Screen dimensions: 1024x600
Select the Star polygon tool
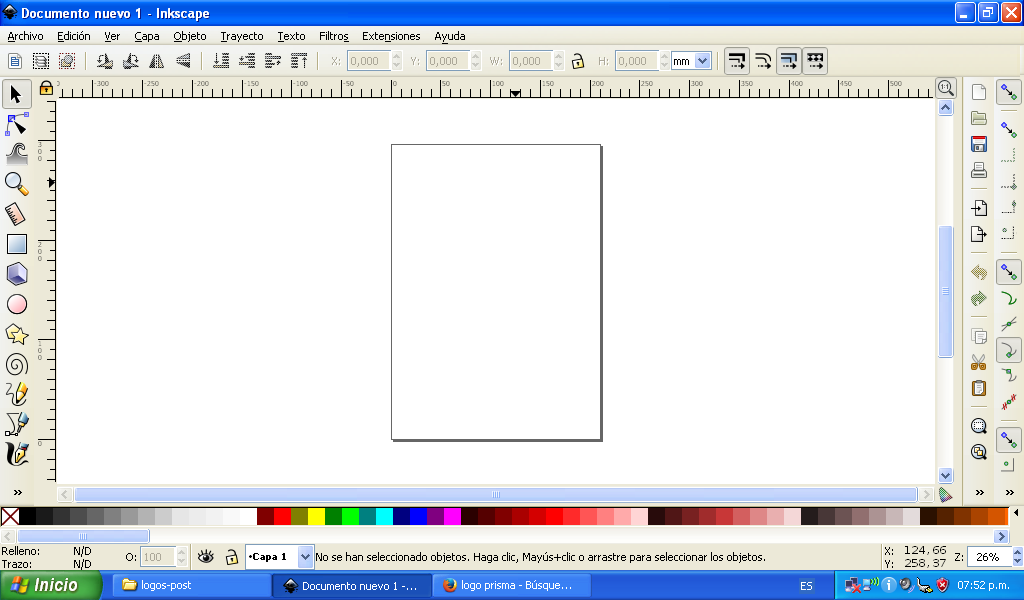(16, 334)
